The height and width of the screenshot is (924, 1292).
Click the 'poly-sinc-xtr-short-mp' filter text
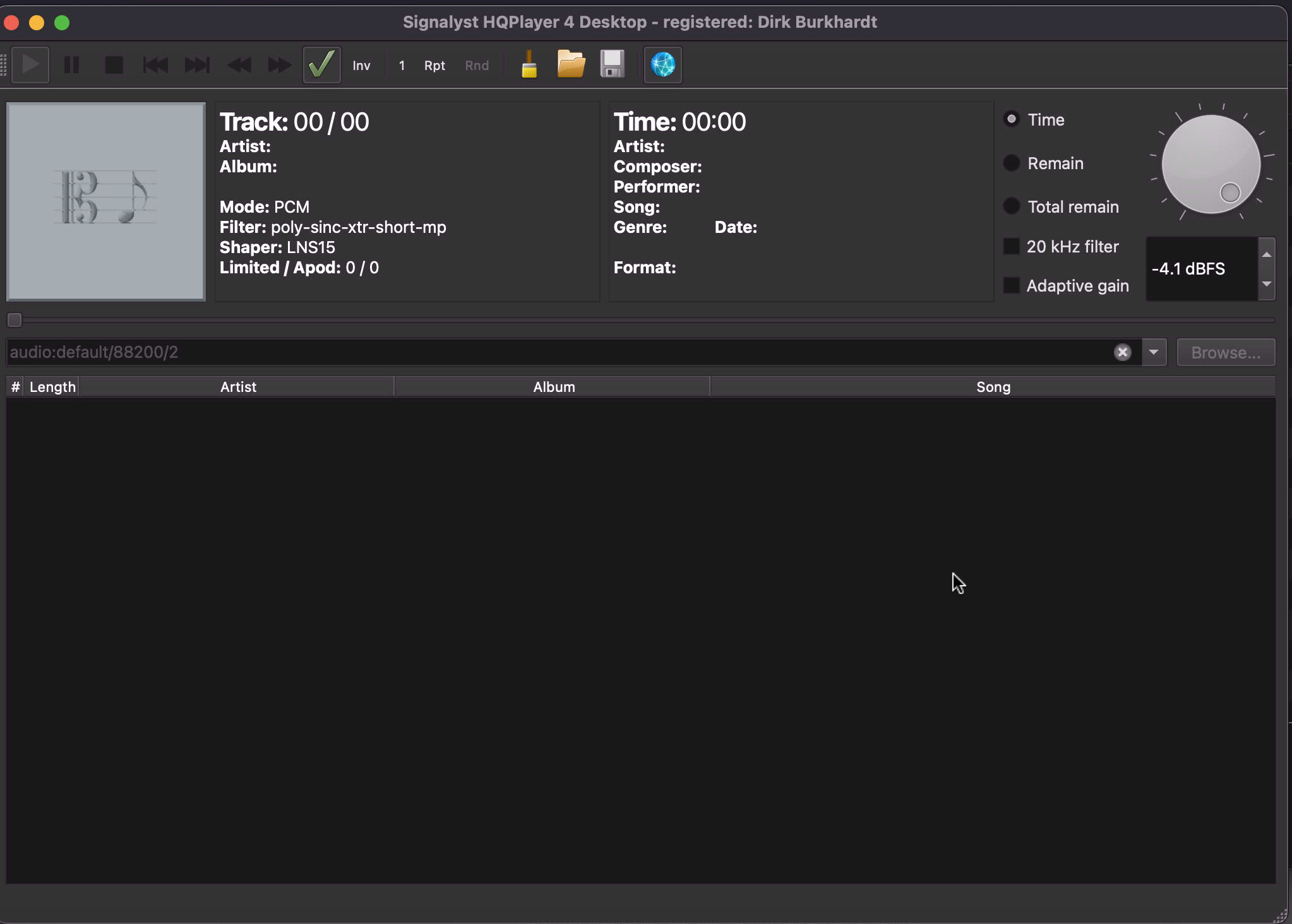[x=358, y=227]
